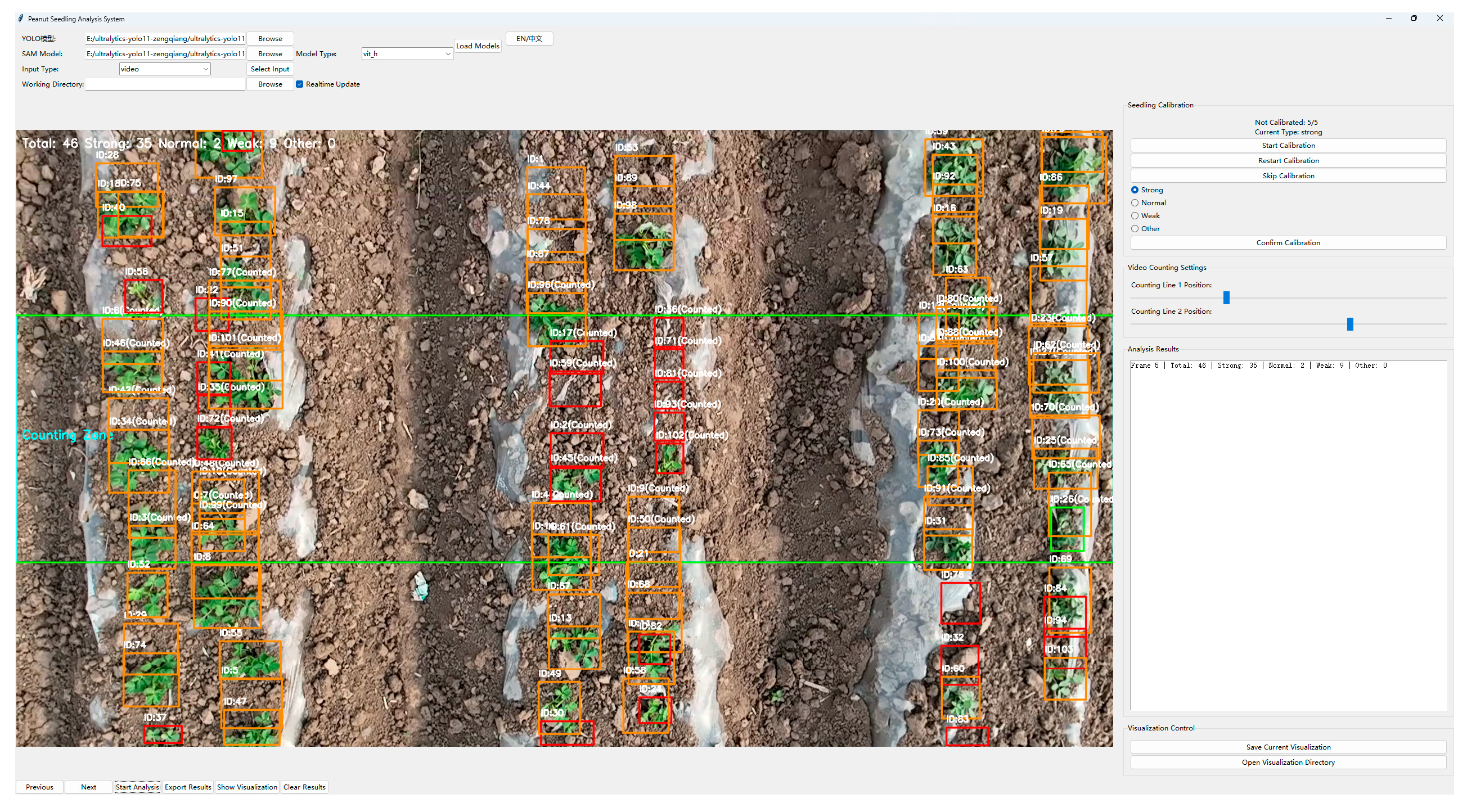The height and width of the screenshot is (812, 1467).
Task: Click Save Current Visualization
Action: [1288, 747]
